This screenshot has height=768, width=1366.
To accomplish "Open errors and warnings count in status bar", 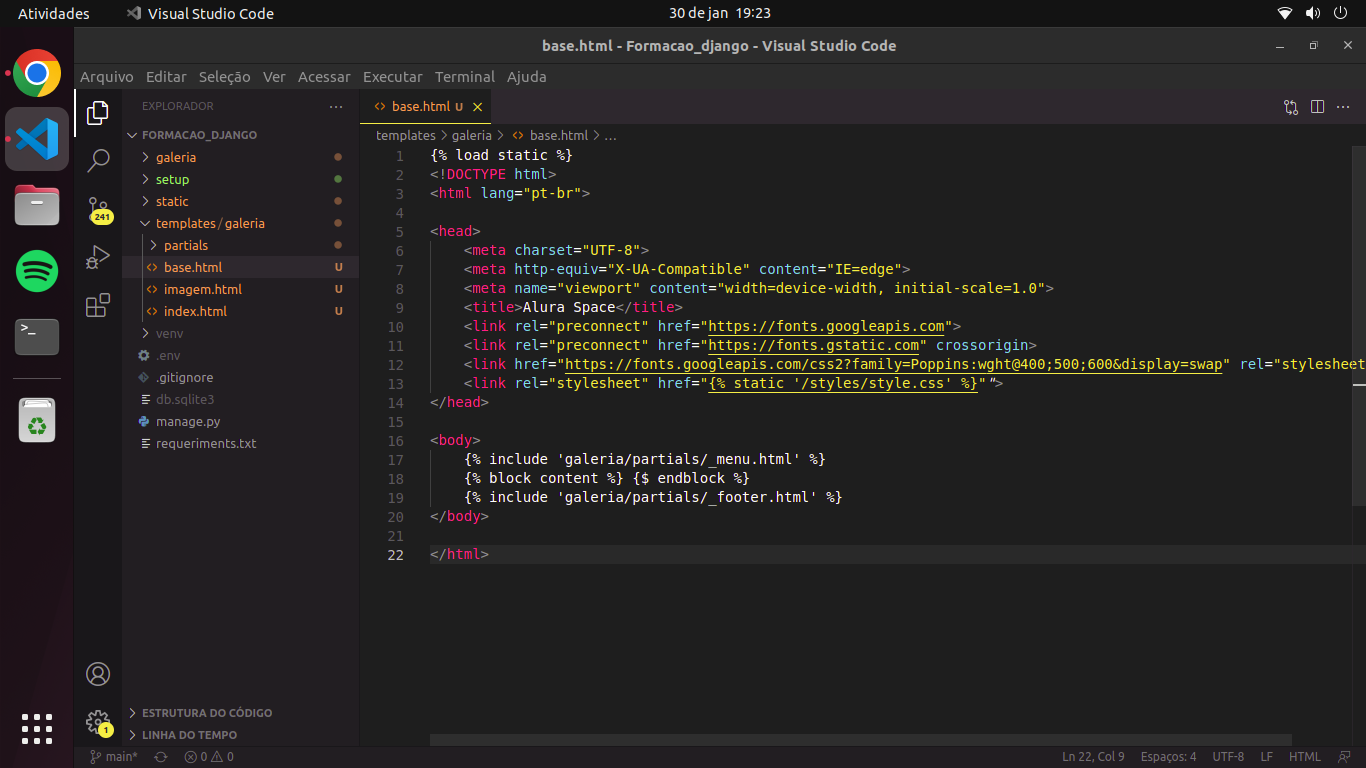I will click(208, 757).
